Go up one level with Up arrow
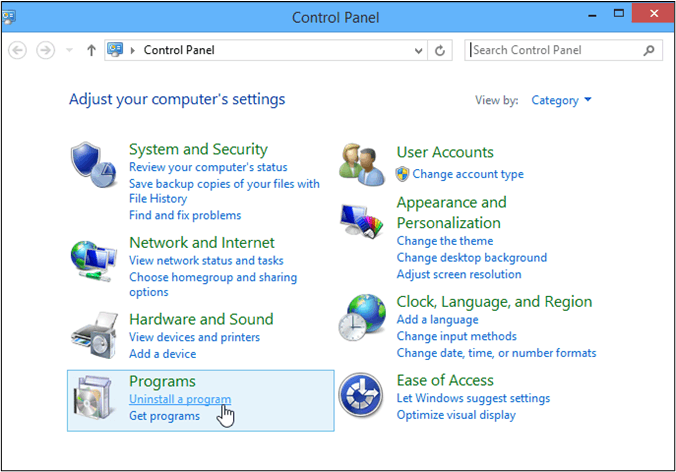 [x=92, y=50]
